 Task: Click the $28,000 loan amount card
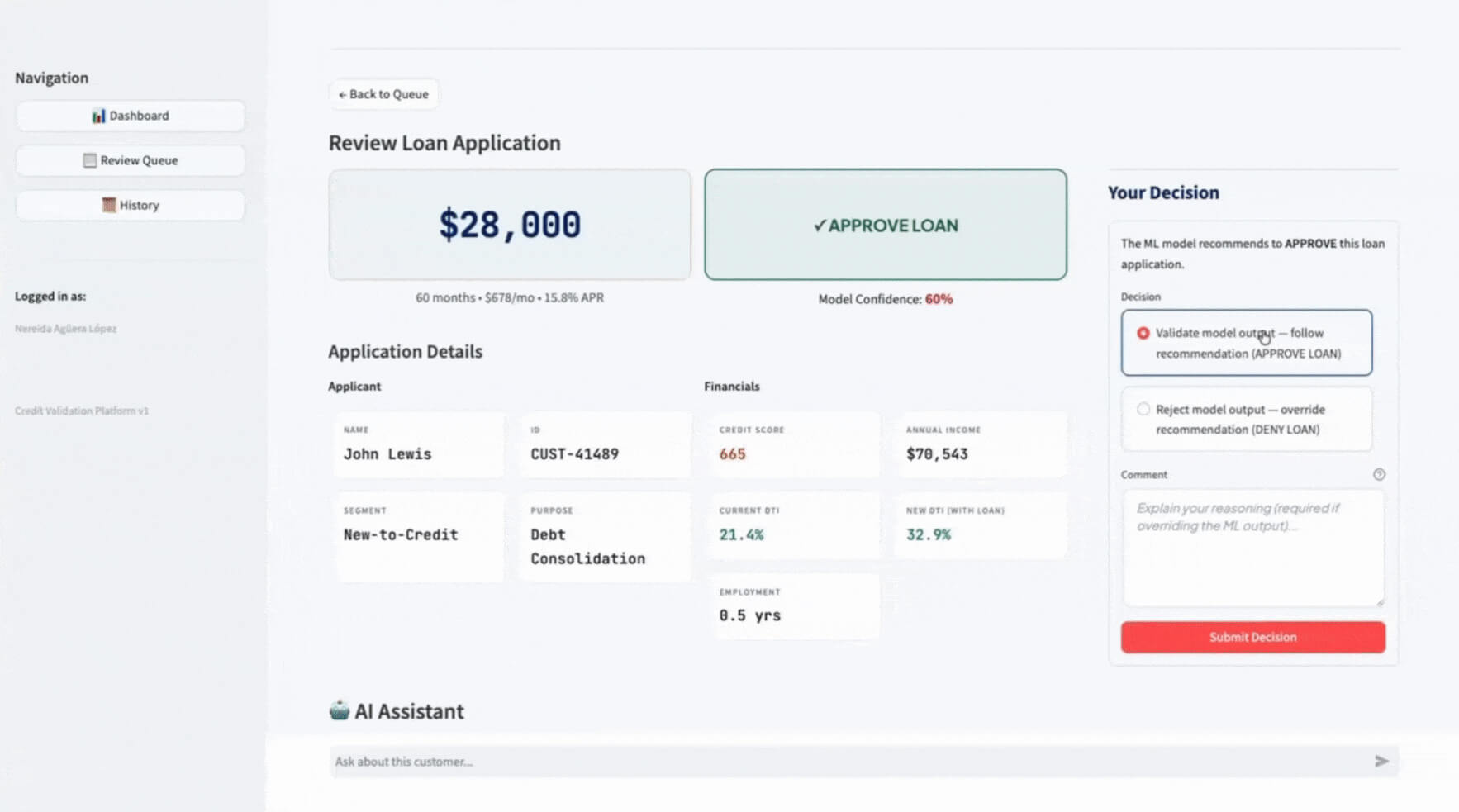[x=510, y=225]
